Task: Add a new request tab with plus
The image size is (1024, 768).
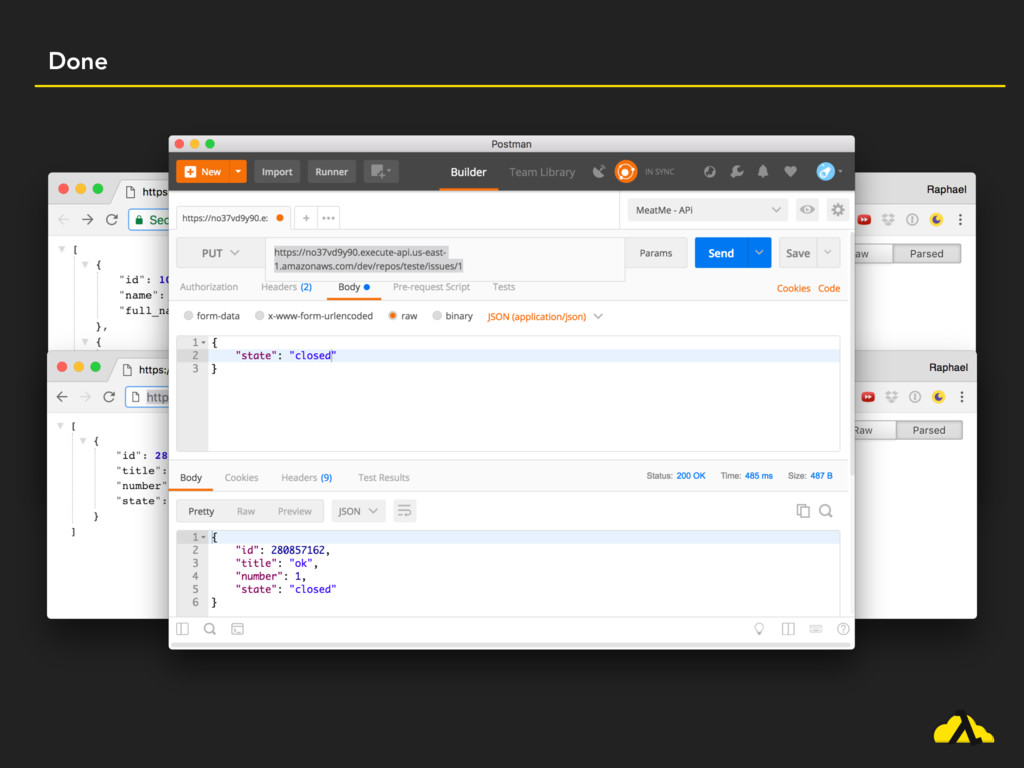Action: point(306,218)
